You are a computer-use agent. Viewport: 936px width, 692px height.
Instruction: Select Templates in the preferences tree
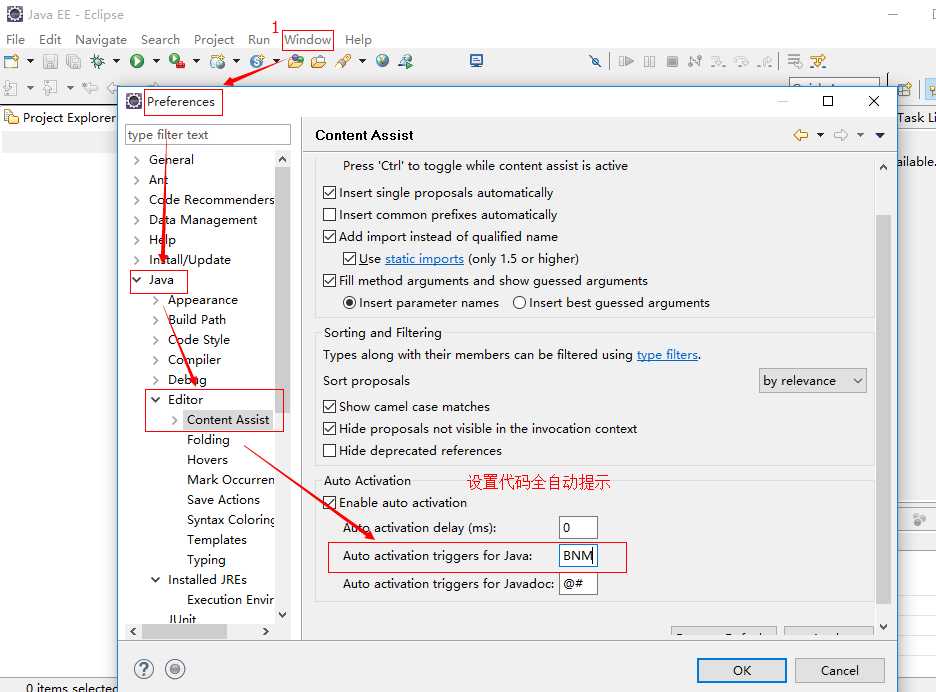[217, 540]
